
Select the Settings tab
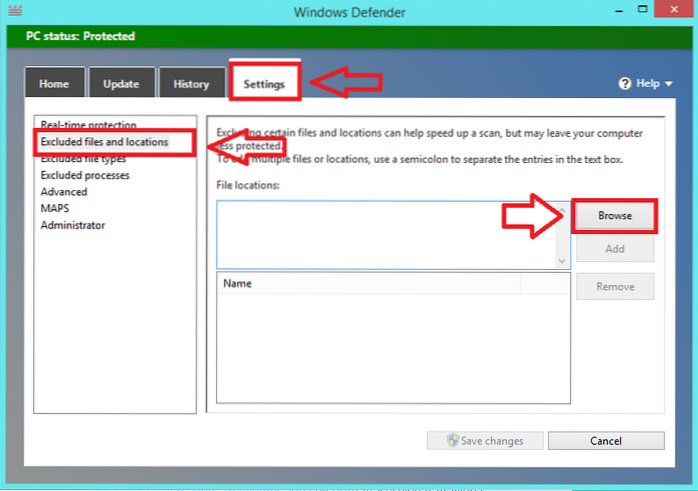point(264,84)
